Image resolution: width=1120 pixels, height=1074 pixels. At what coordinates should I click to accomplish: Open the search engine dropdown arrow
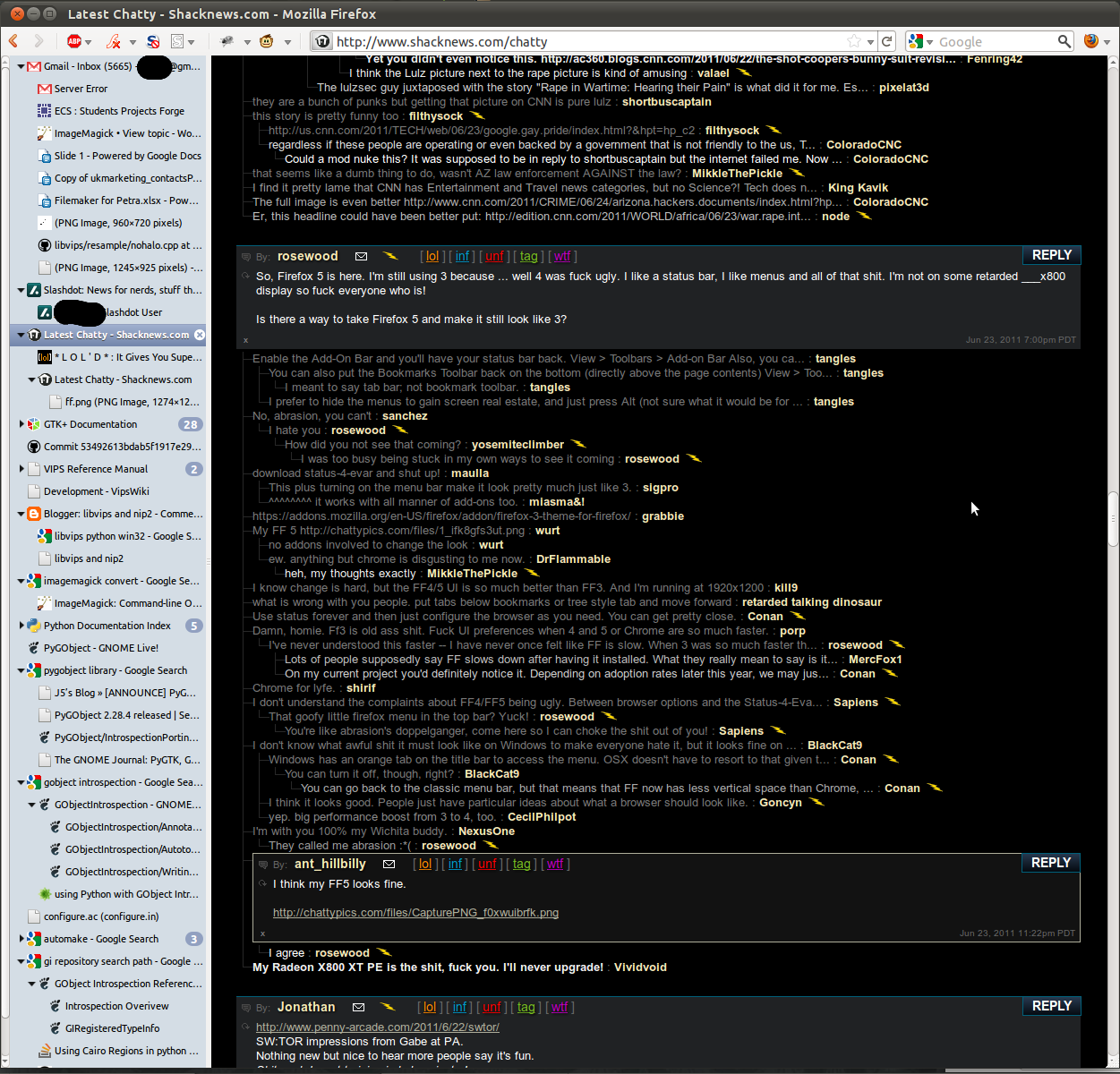point(930,42)
